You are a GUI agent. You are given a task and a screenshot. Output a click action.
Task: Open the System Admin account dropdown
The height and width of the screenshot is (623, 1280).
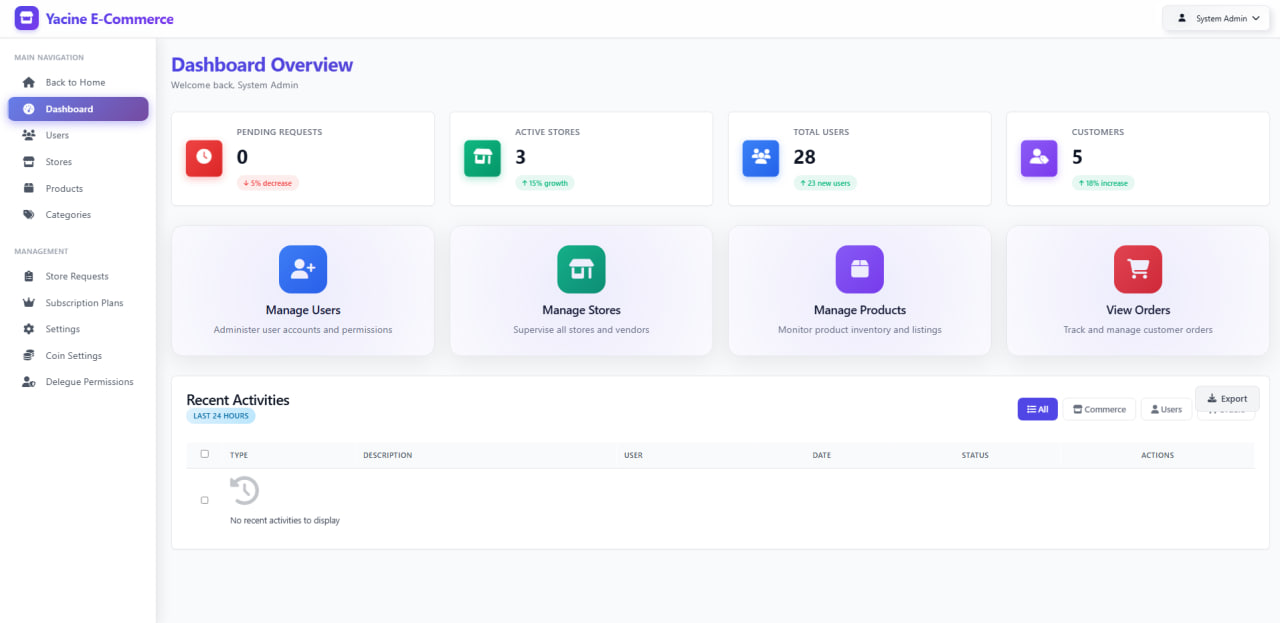click(1217, 18)
